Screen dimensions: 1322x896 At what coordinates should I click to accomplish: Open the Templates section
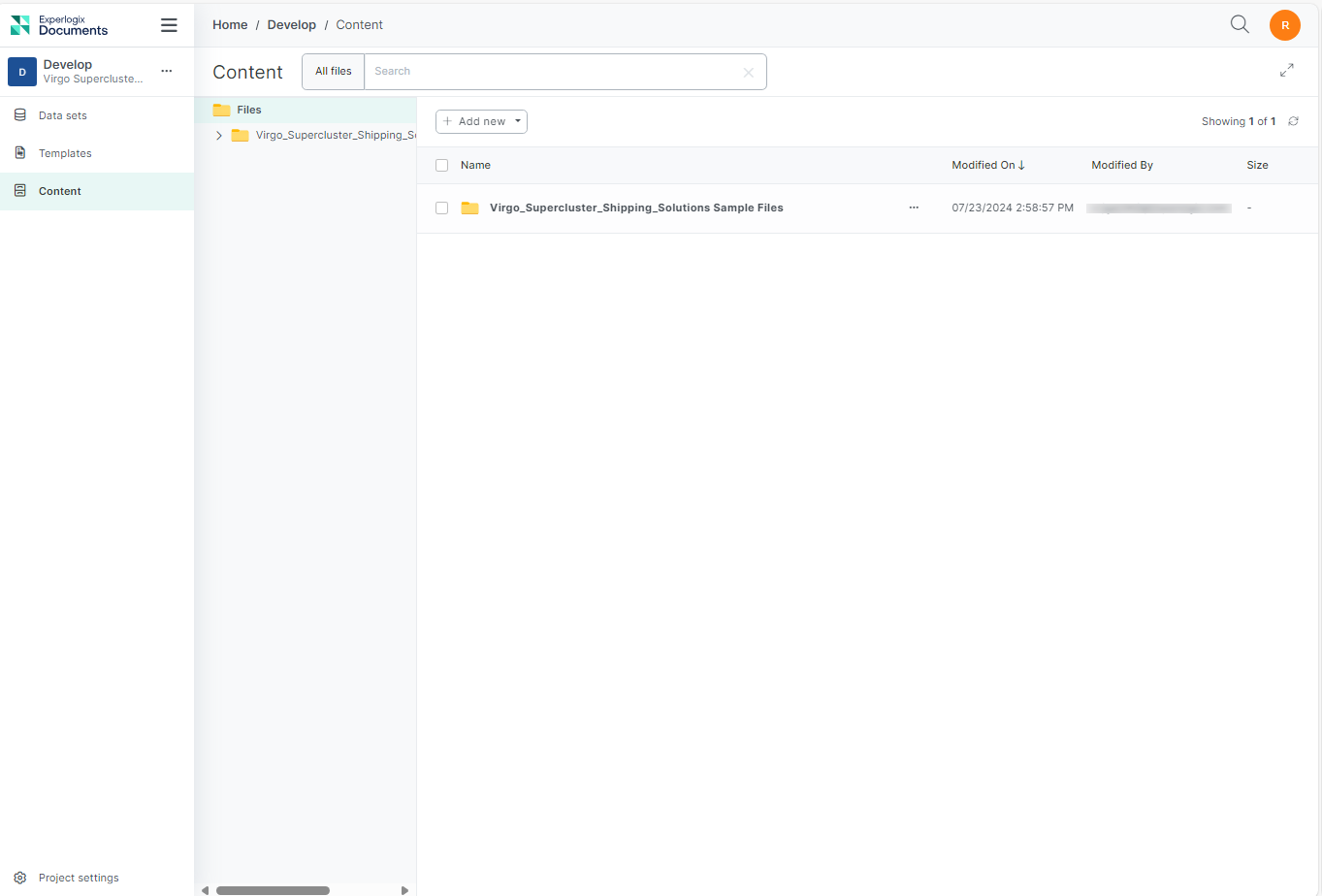(97, 153)
